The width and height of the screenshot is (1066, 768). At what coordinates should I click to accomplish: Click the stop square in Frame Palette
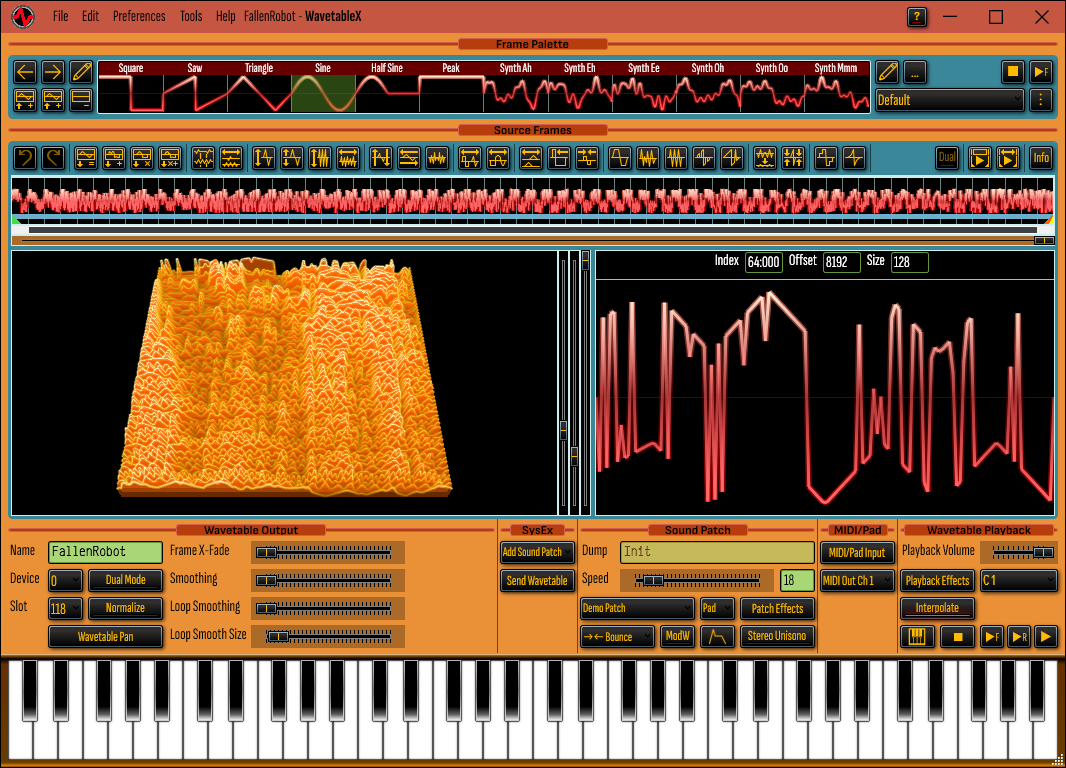pyautogui.click(x=1012, y=72)
